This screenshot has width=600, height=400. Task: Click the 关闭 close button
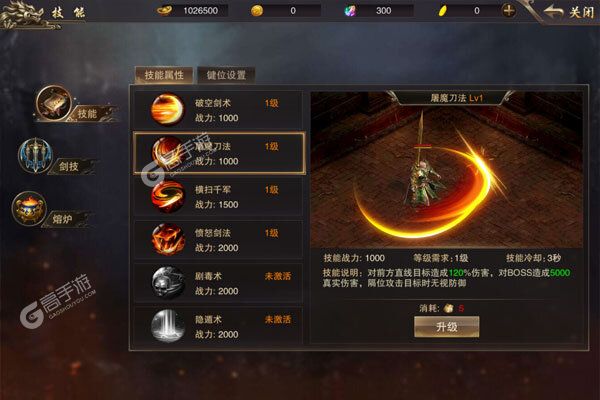point(571,12)
